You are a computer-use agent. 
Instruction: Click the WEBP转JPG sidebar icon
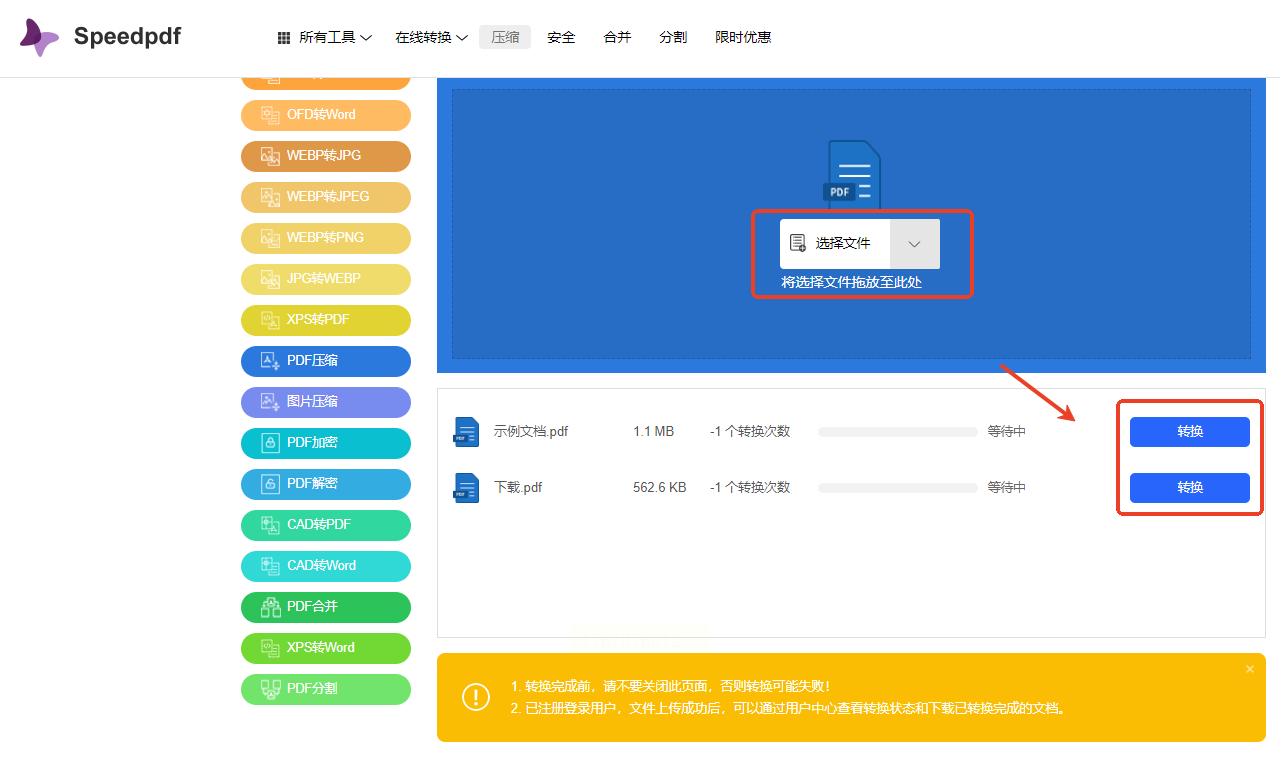270,156
